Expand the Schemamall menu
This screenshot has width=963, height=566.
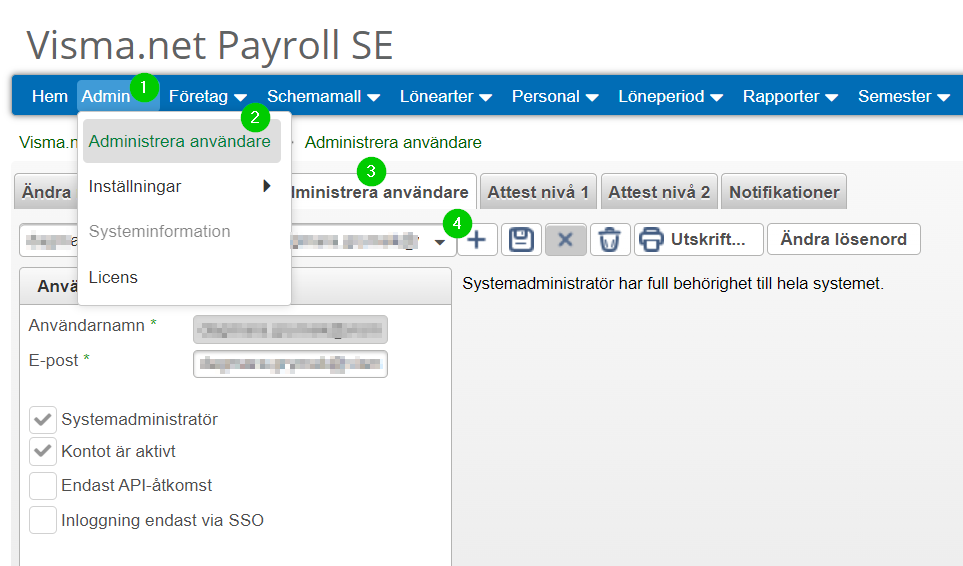(323, 96)
